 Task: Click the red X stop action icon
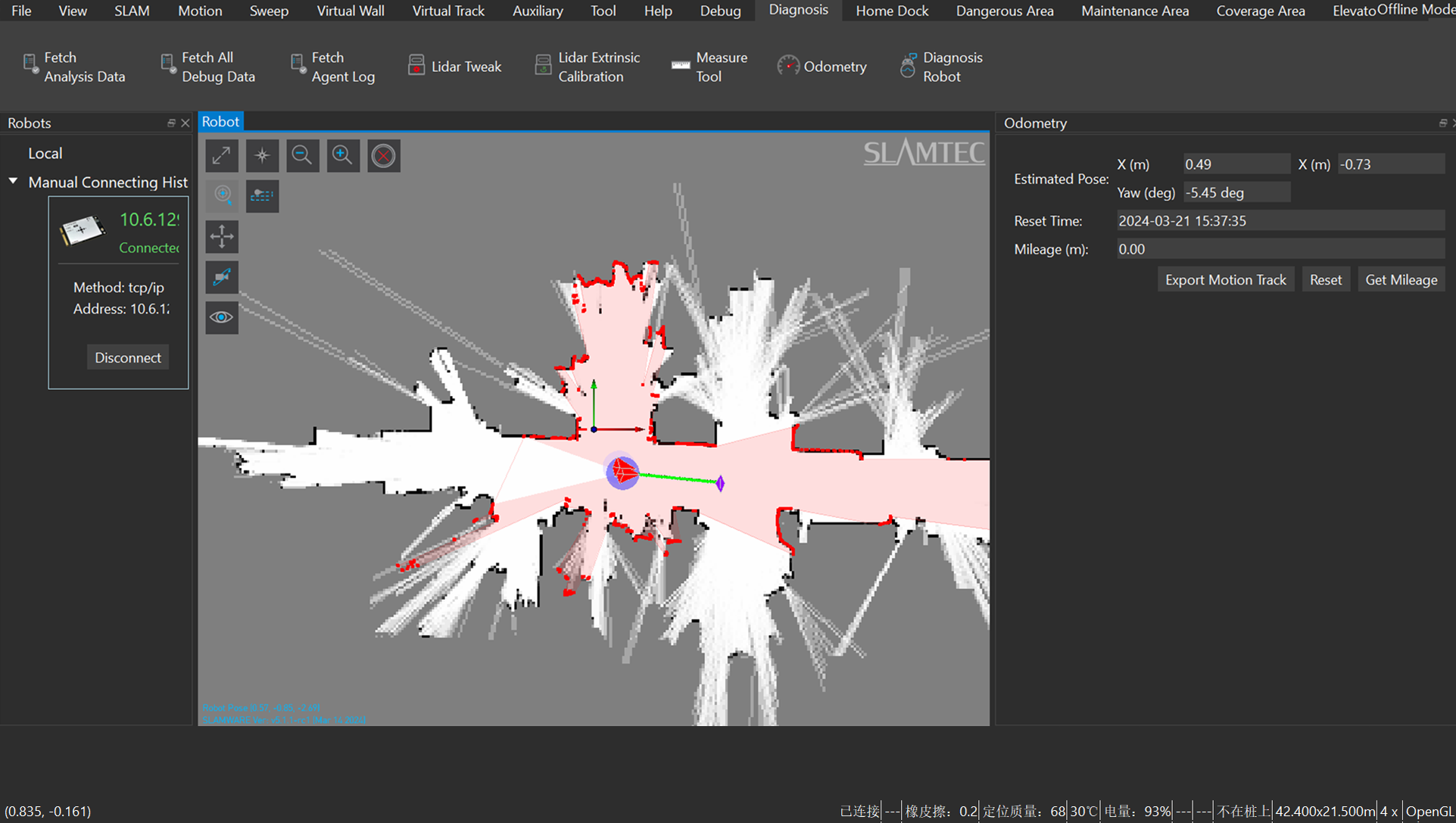point(384,156)
